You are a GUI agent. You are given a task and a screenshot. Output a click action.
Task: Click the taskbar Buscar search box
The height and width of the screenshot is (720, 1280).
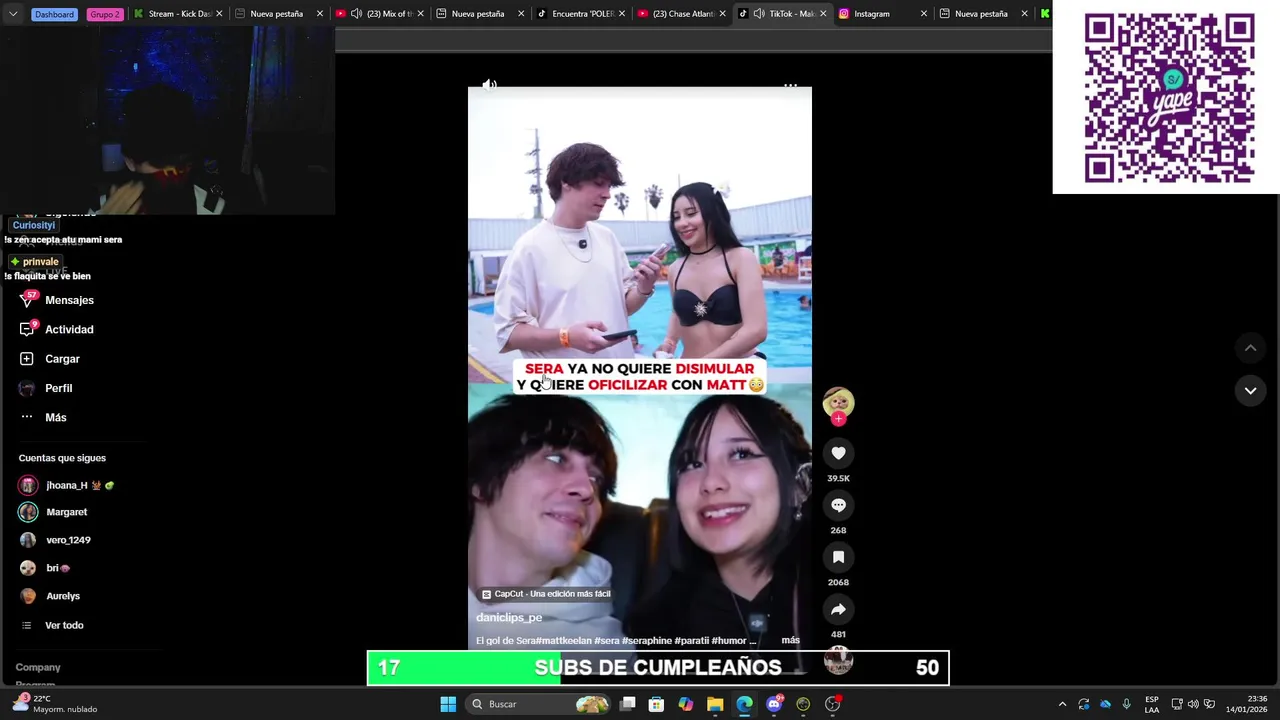coord(538,704)
